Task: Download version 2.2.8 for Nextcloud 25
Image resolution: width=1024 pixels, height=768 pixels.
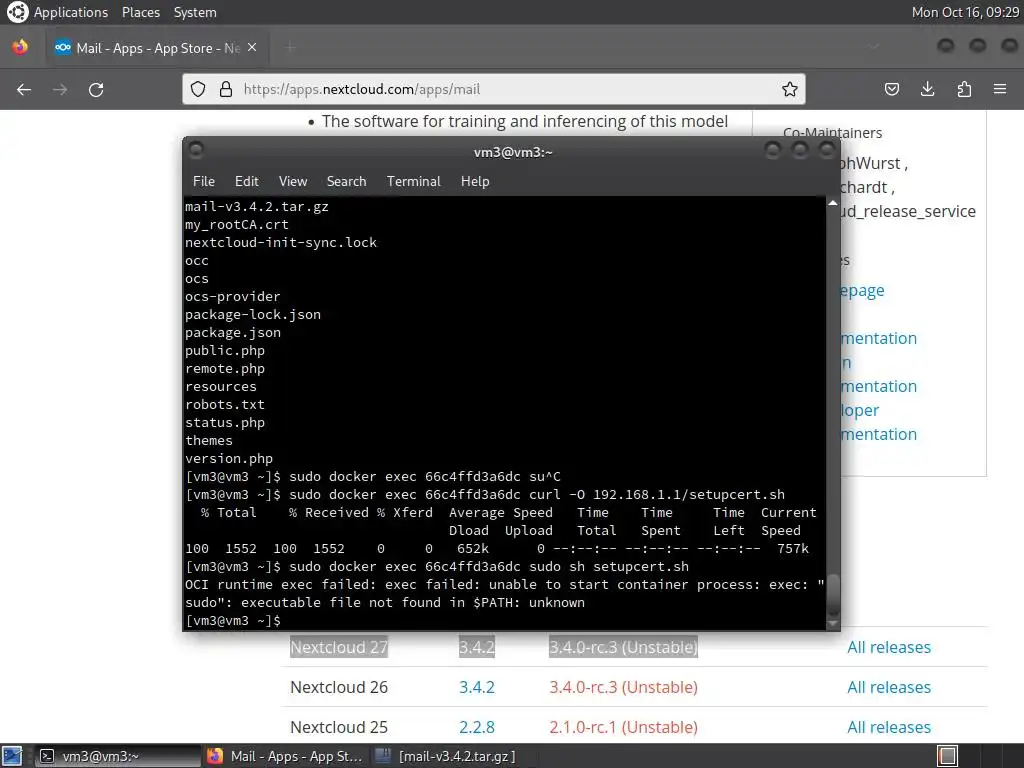Action: pos(477,727)
